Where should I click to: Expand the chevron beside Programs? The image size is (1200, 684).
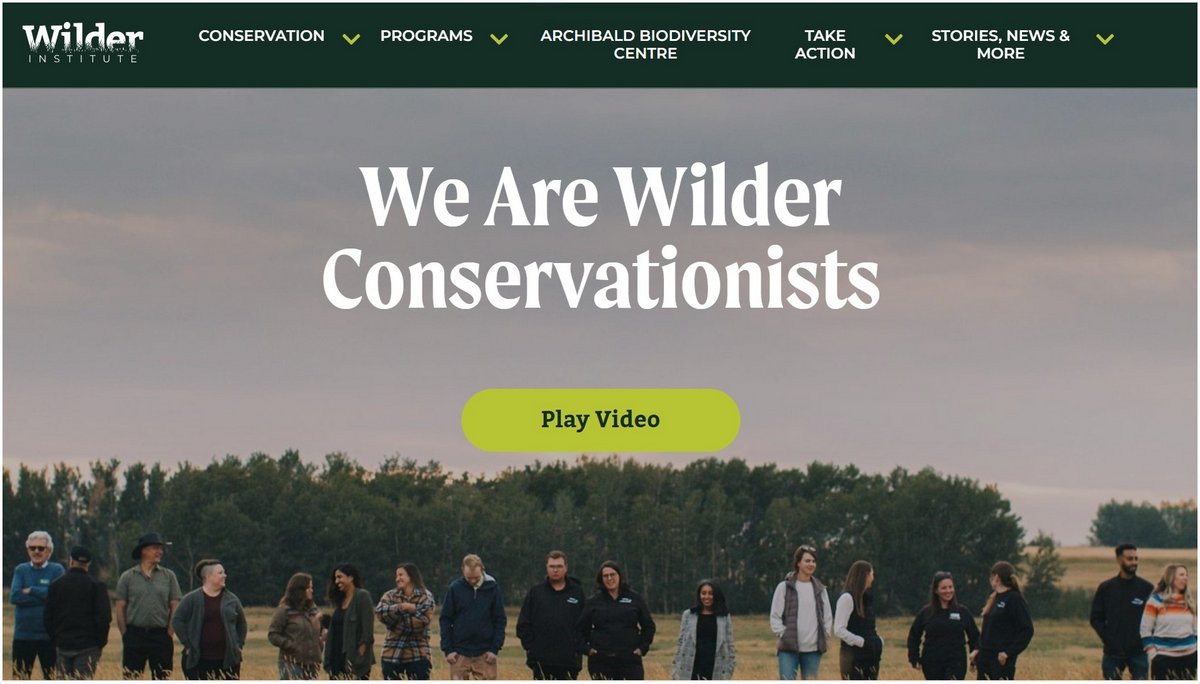click(499, 39)
